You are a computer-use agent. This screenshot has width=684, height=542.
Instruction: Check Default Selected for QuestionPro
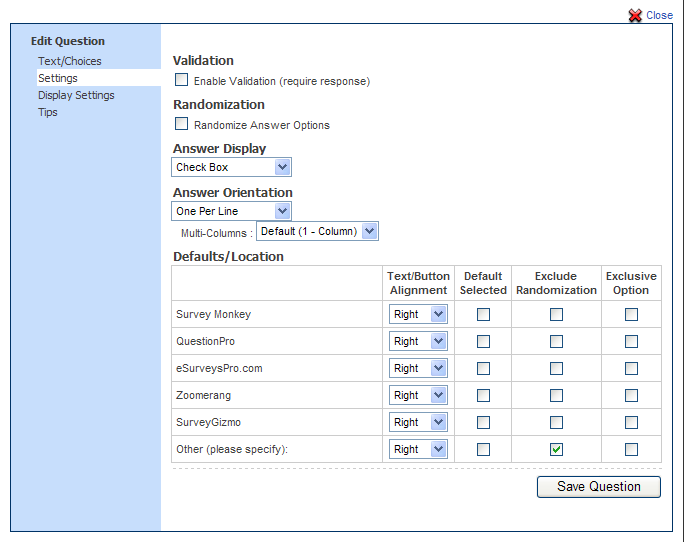point(483,341)
